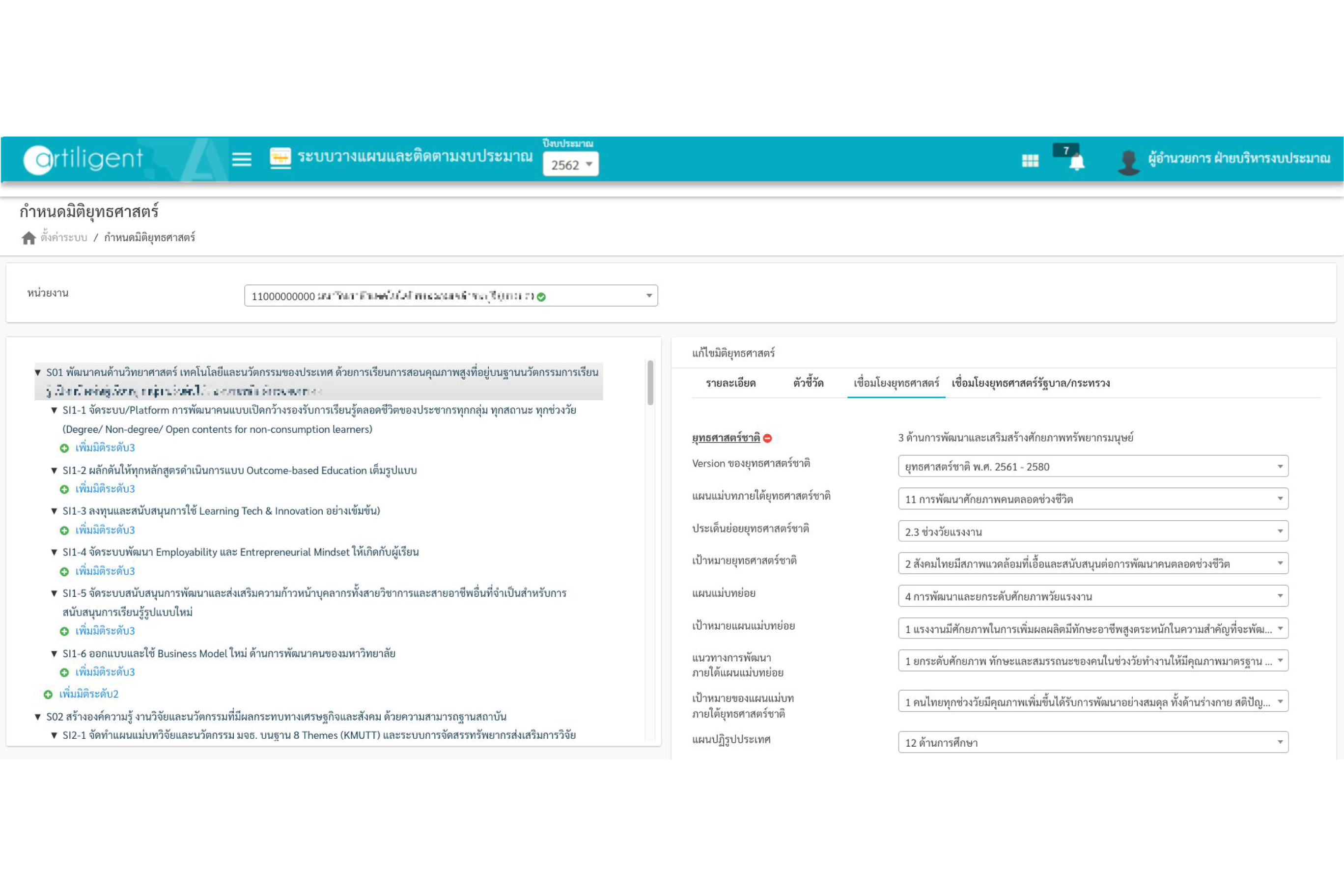Click green plus icon under SI1-1
The image size is (1344, 896).
[x=64, y=448]
